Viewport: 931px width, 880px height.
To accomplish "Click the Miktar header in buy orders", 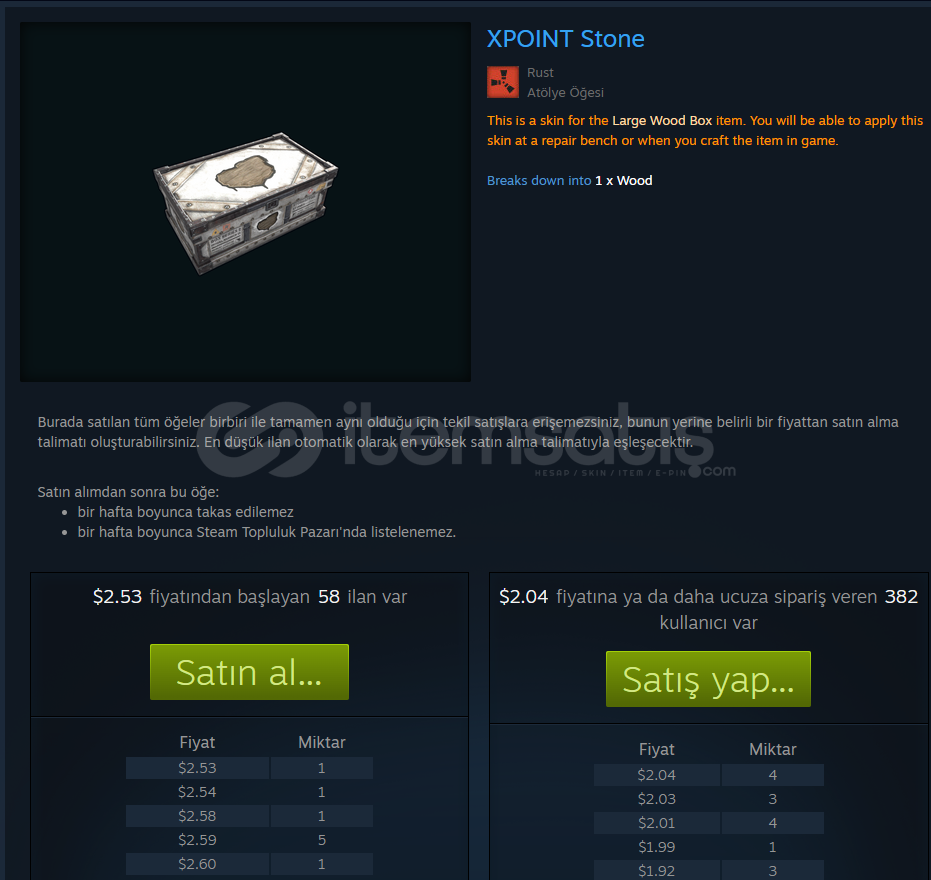I will click(x=772, y=749).
